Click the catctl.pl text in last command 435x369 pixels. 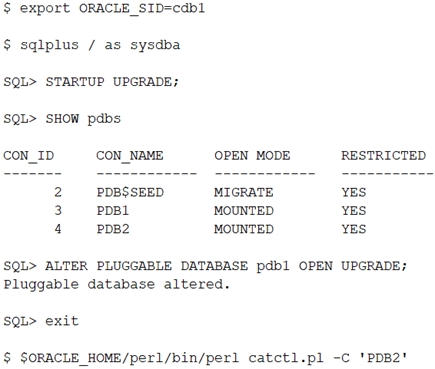(x=286, y=358)
